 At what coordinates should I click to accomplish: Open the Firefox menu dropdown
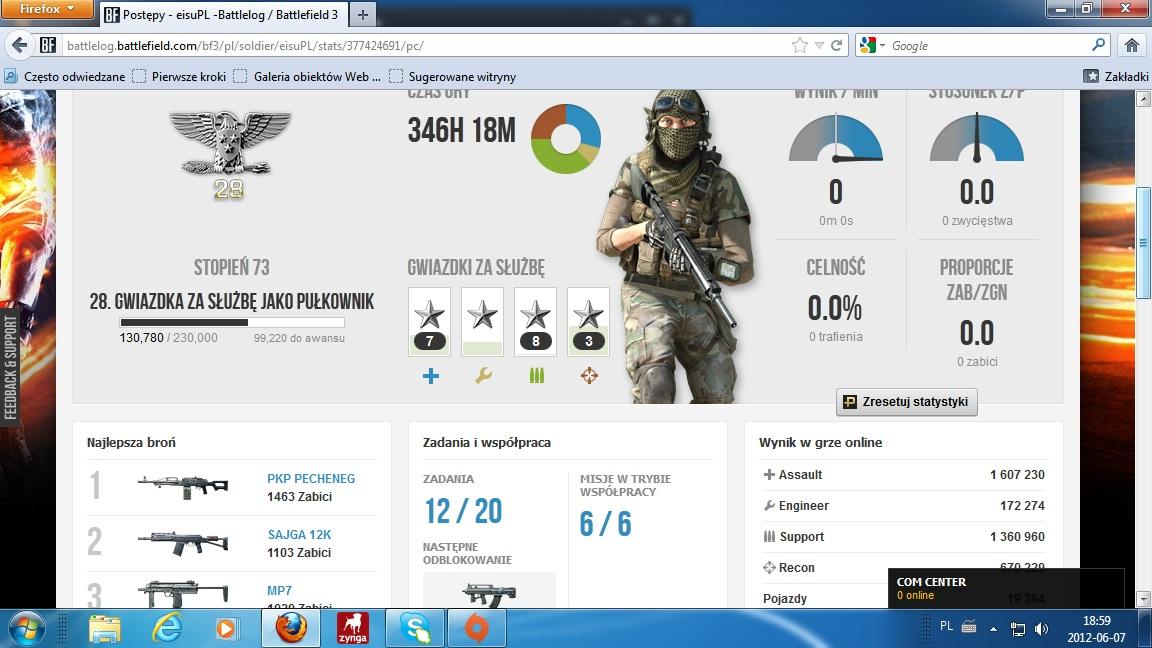47,9
